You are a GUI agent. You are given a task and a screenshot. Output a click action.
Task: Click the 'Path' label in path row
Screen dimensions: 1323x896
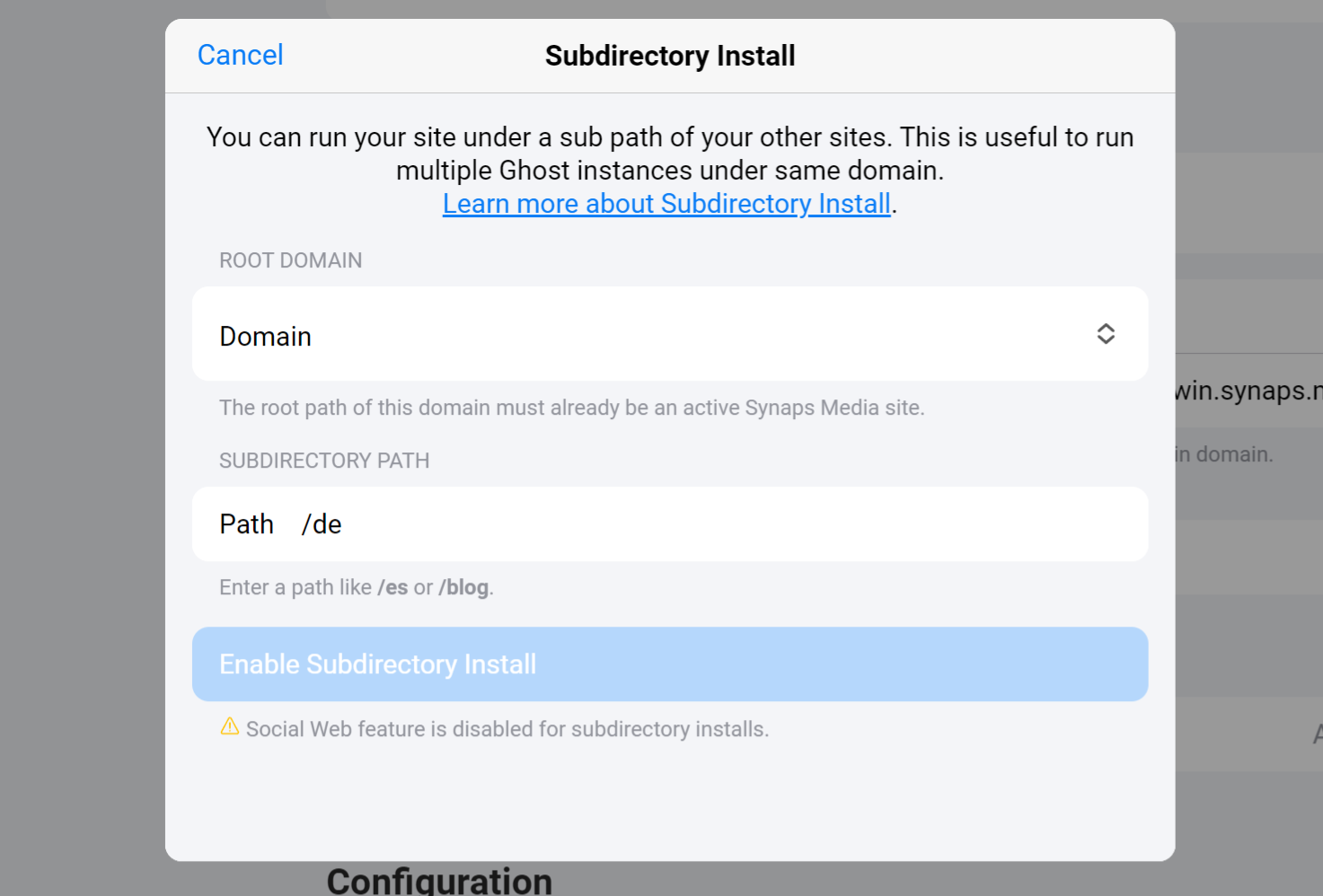(247, 524)
